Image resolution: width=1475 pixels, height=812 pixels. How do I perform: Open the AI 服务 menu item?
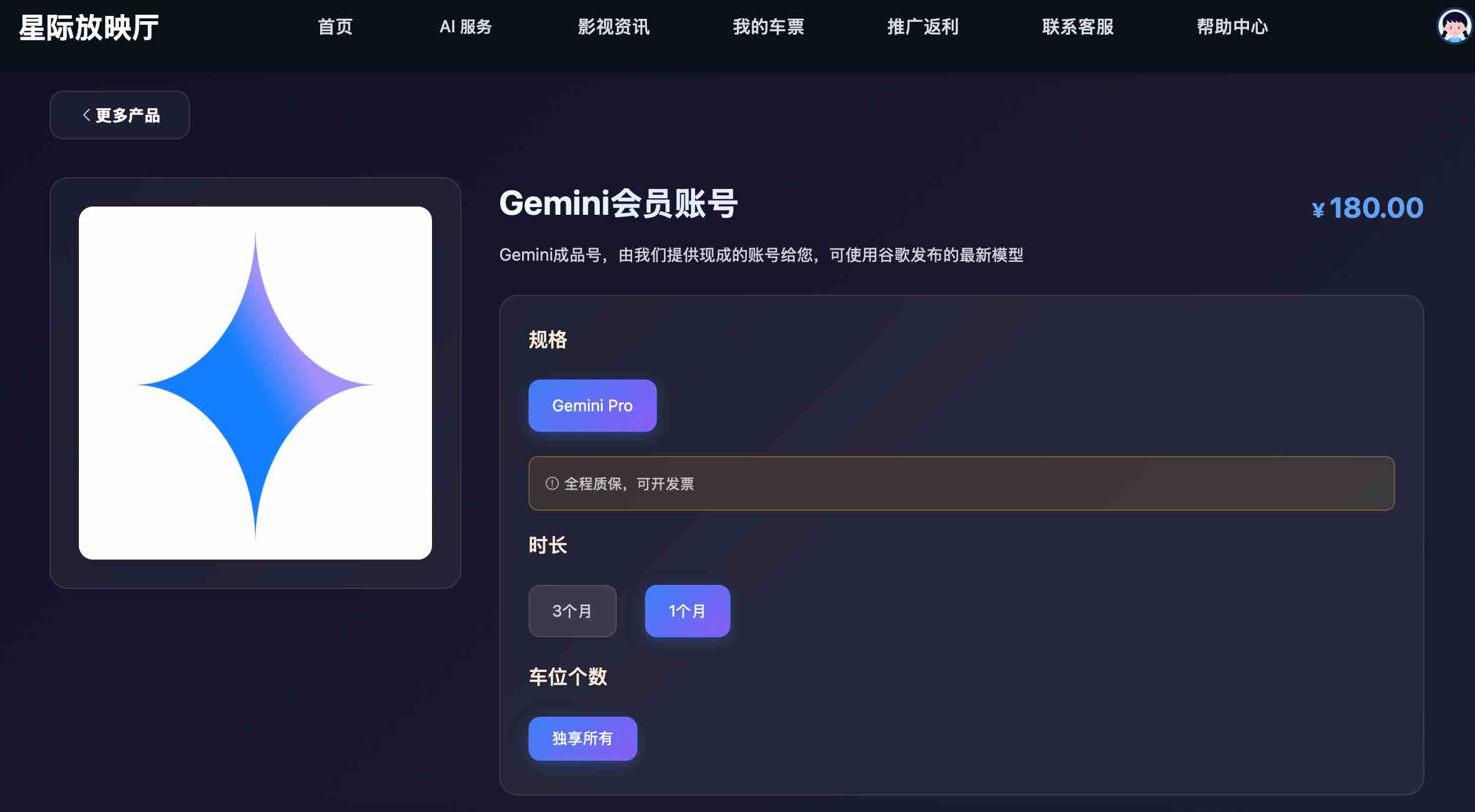[466, 26]
